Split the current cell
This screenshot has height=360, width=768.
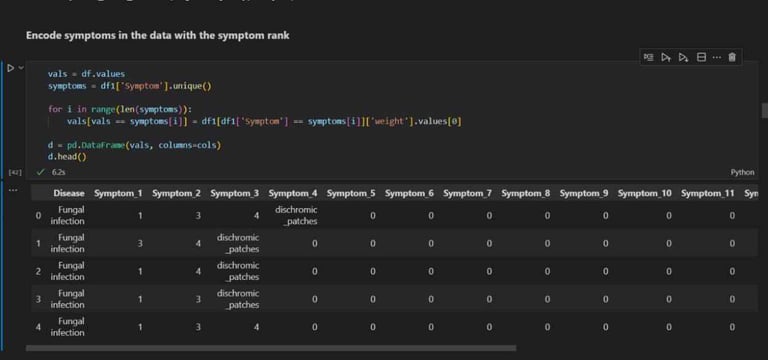tap(701, 57)
